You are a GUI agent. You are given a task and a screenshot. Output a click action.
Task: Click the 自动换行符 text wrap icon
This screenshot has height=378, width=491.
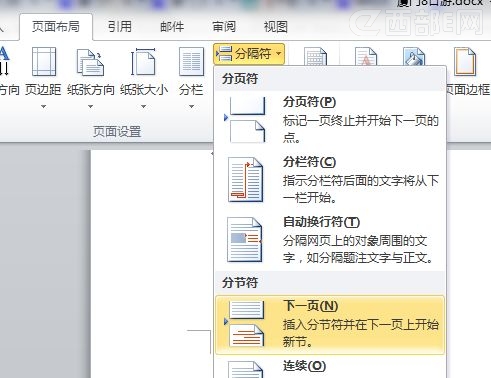(244, 239)
